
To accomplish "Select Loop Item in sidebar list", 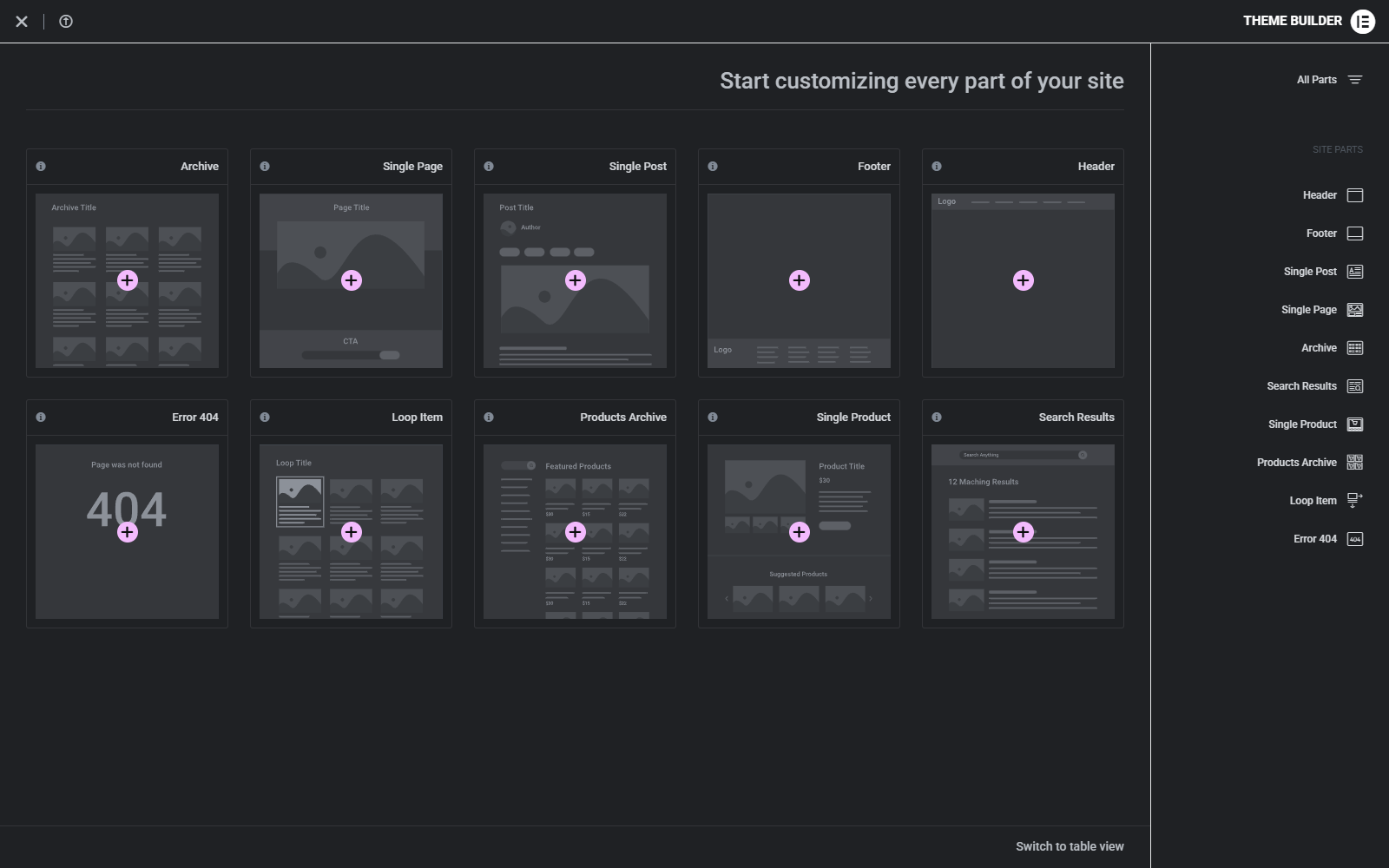I will [1326, 501].
